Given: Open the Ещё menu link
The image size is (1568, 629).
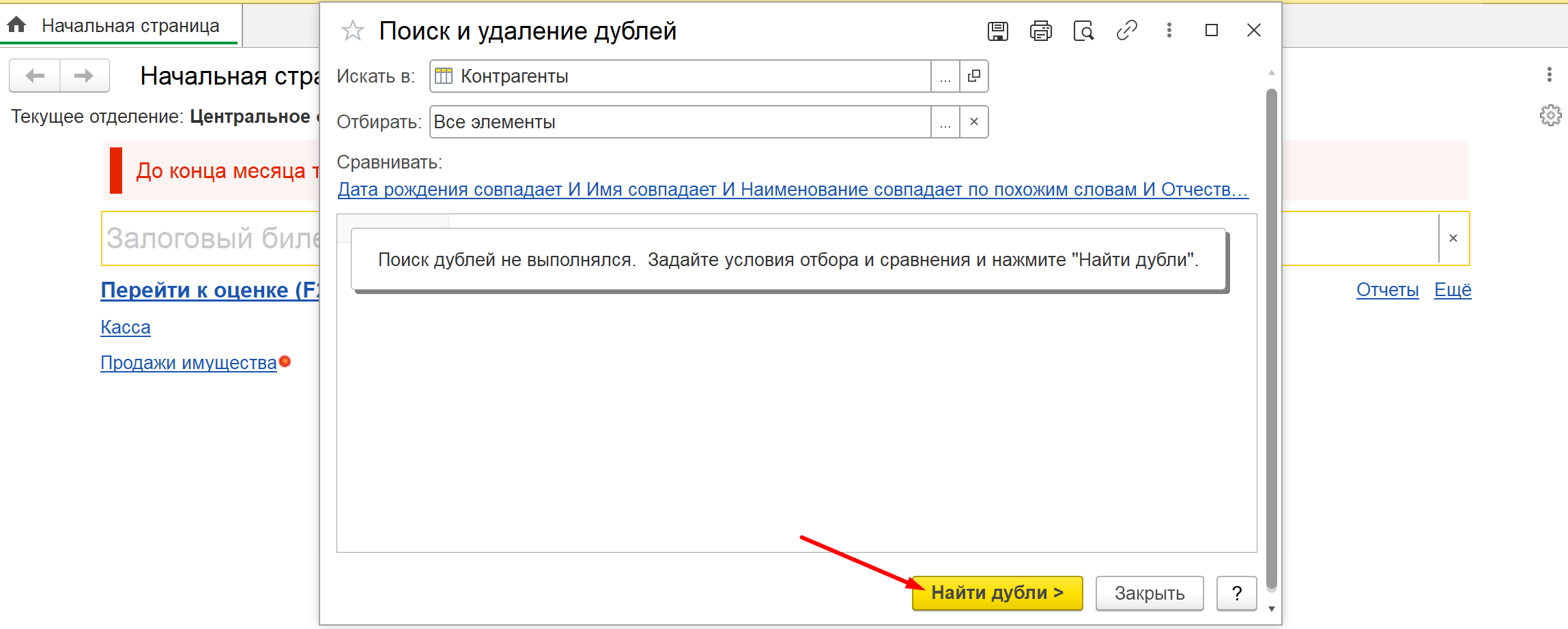Looking at the screenshot, I should (1453, 290).
